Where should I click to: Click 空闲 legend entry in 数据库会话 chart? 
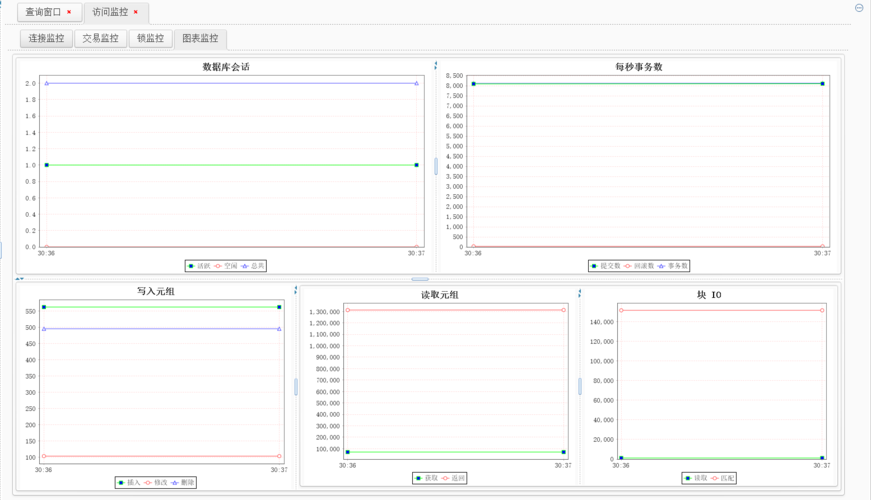[x=226, y=266]
